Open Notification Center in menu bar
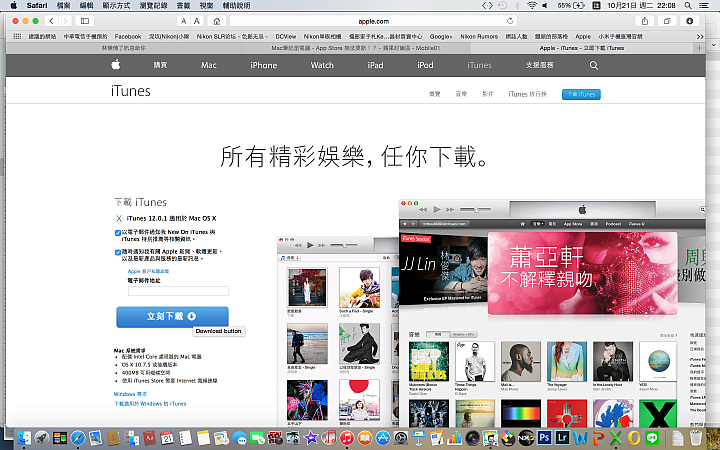This screenshot has height=450, width=720. click(x=703, y=6)
